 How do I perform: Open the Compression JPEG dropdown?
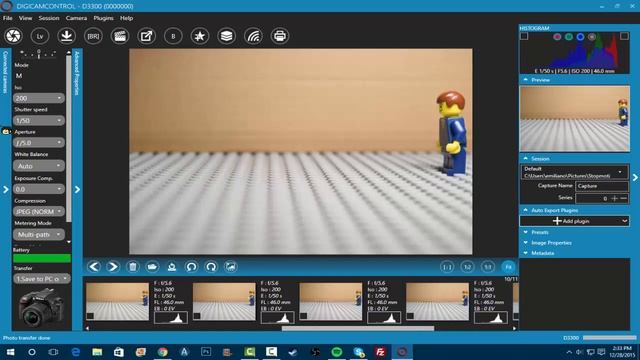click(x=39, y=211)
